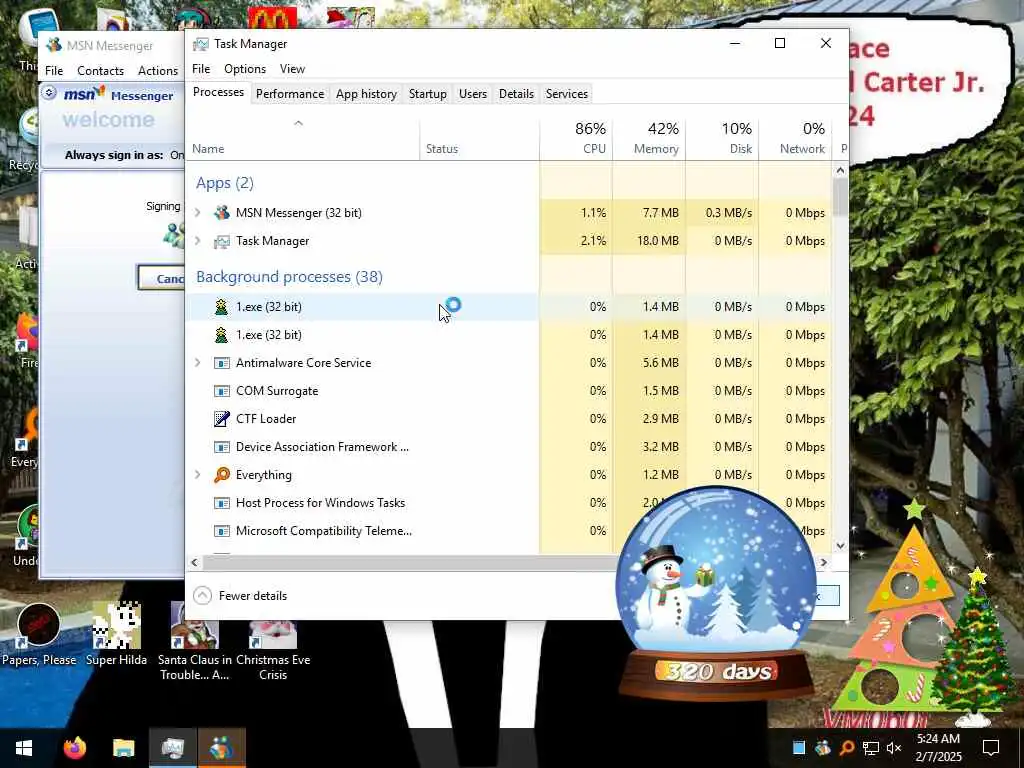Viewport: 1024px width, 768px height.
Task: Expand the MSN Messenger (32 bit) process group
Action: [198, 213]
